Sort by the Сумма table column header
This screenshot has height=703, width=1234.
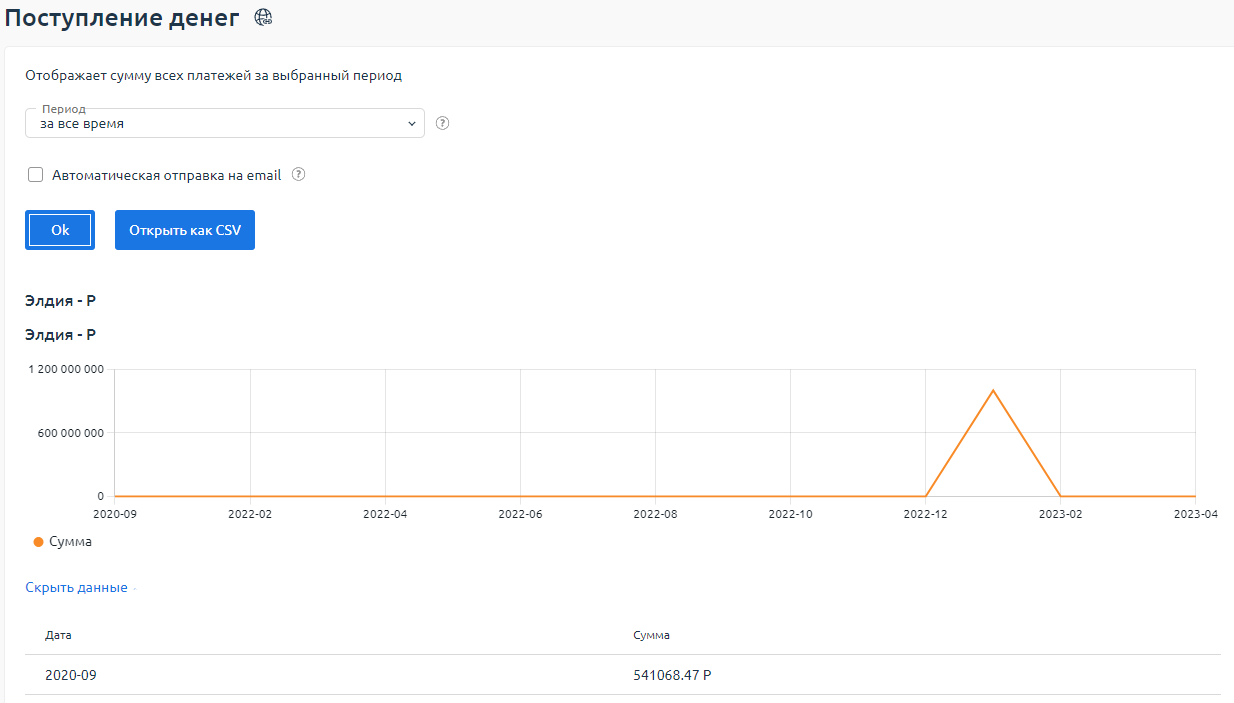pos(651,635)
